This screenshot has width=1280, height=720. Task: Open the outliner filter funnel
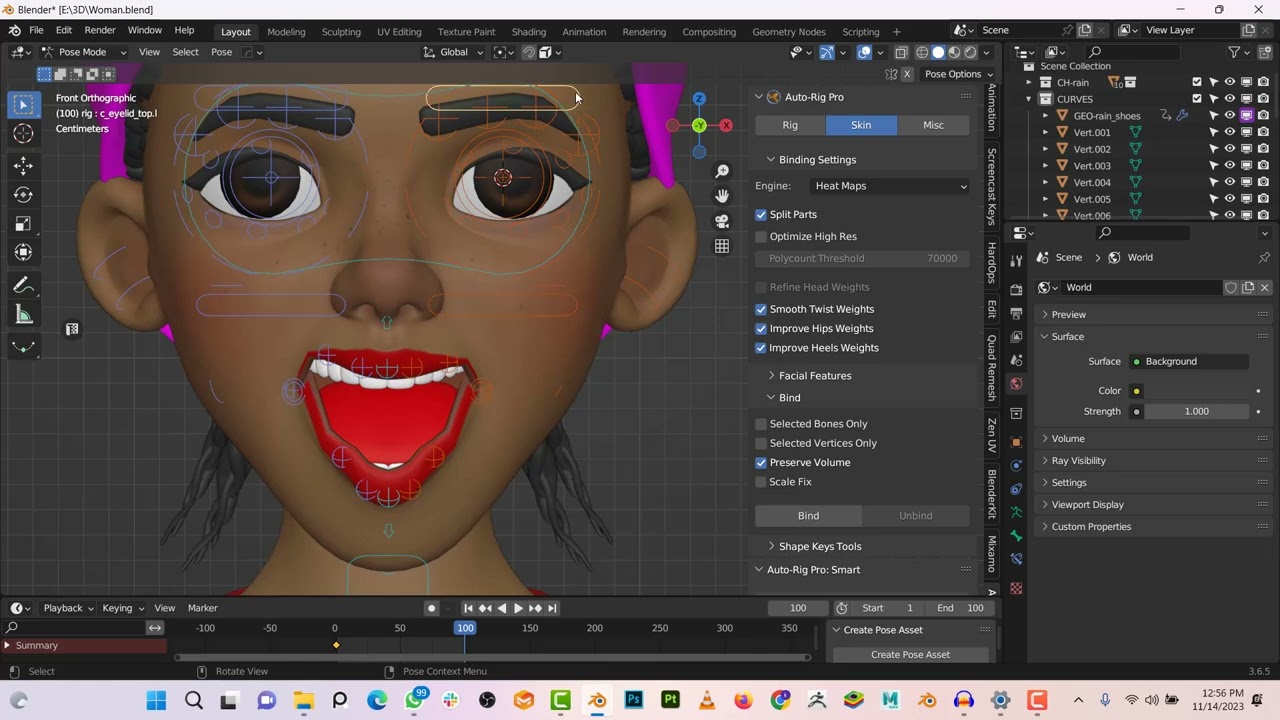(x=1234, y=52)
